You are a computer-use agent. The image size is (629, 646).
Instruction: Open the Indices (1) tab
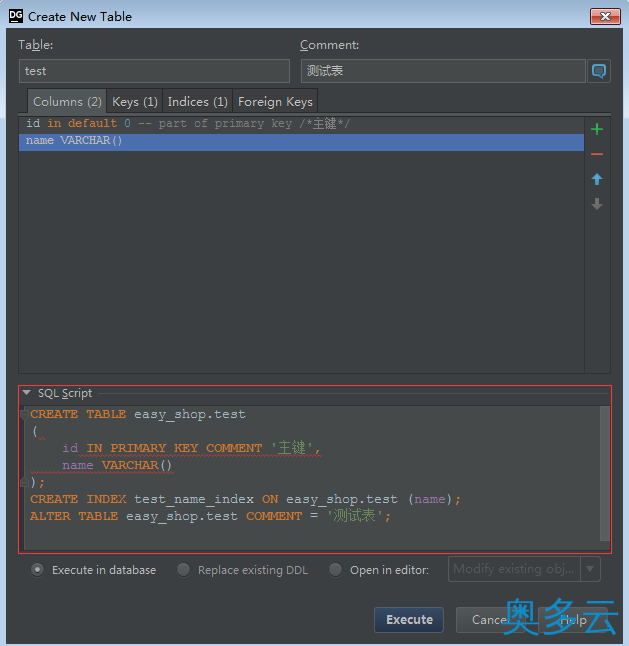[x=198, y=101]
